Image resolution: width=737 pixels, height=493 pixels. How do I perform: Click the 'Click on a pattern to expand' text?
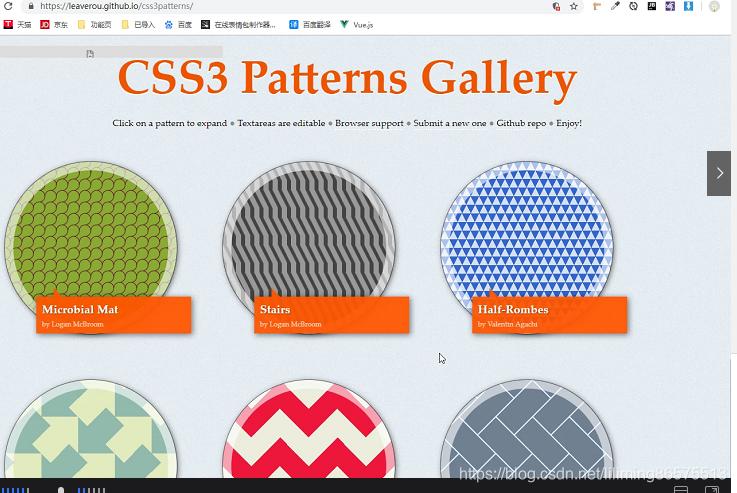[169, 123]
